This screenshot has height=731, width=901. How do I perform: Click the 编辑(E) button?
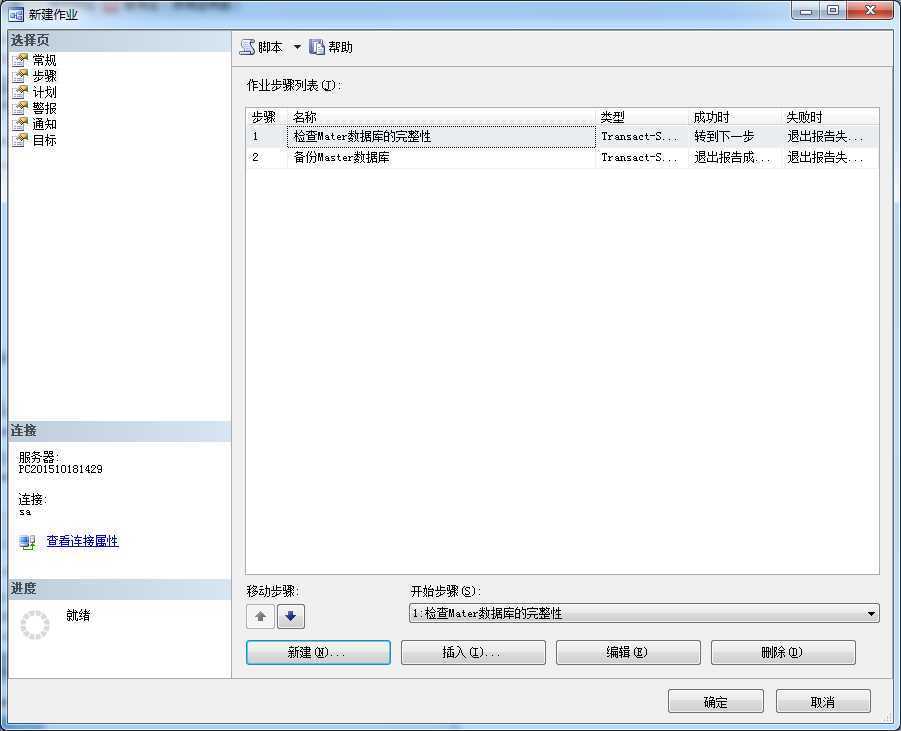click(x=628, y=652)
